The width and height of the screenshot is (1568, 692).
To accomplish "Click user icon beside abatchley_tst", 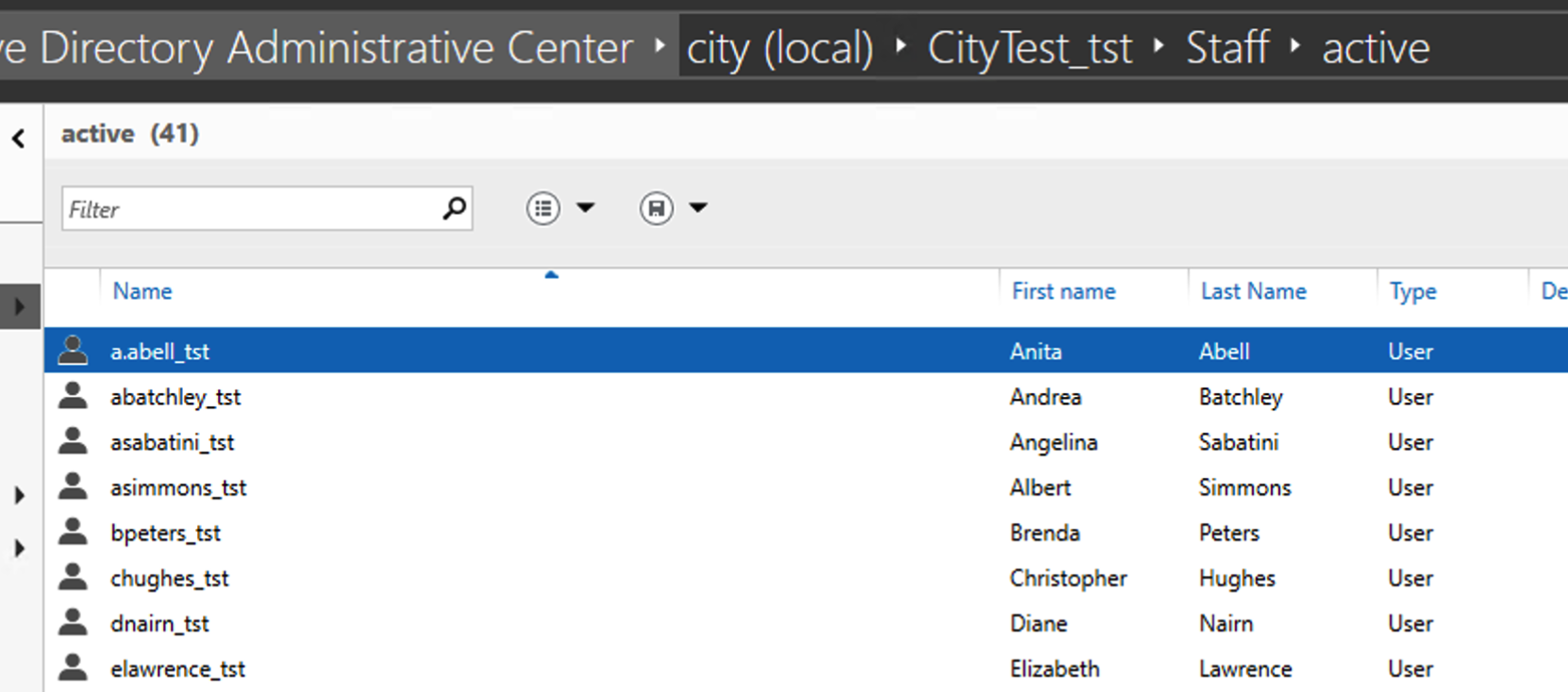I will tap(73, 397).
